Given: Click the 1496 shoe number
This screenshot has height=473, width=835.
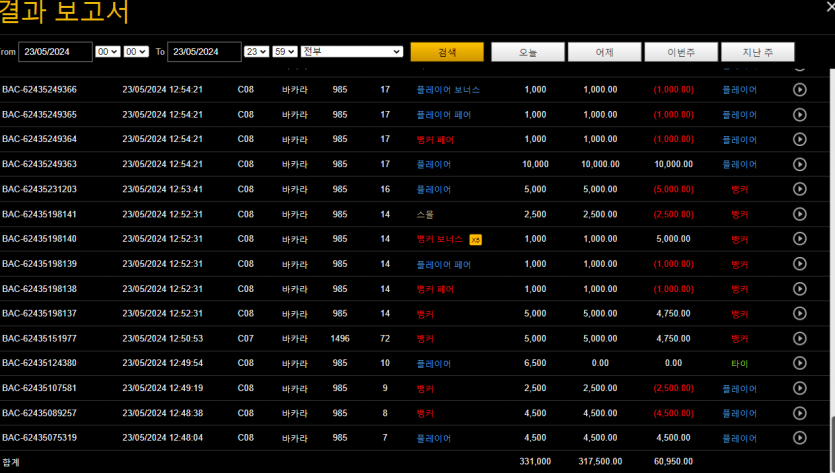Looking at the screenshot, I should coord(340,338).
